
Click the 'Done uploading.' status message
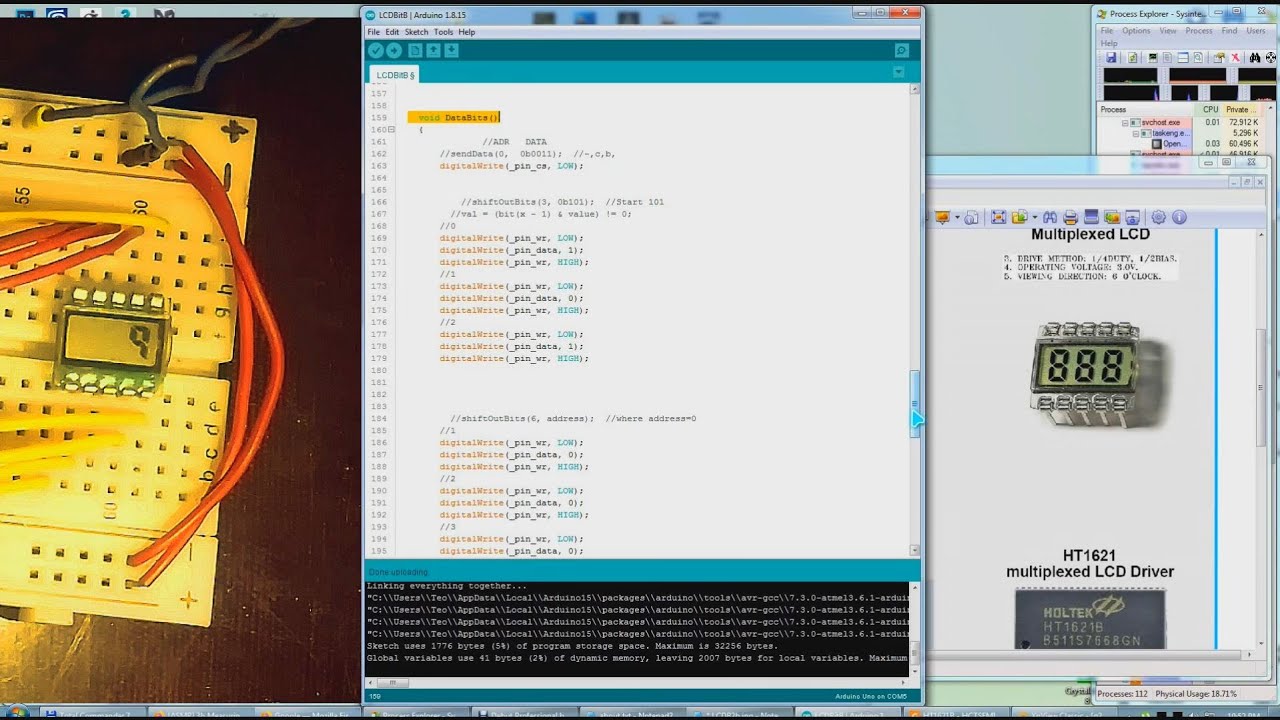[398, 572]
